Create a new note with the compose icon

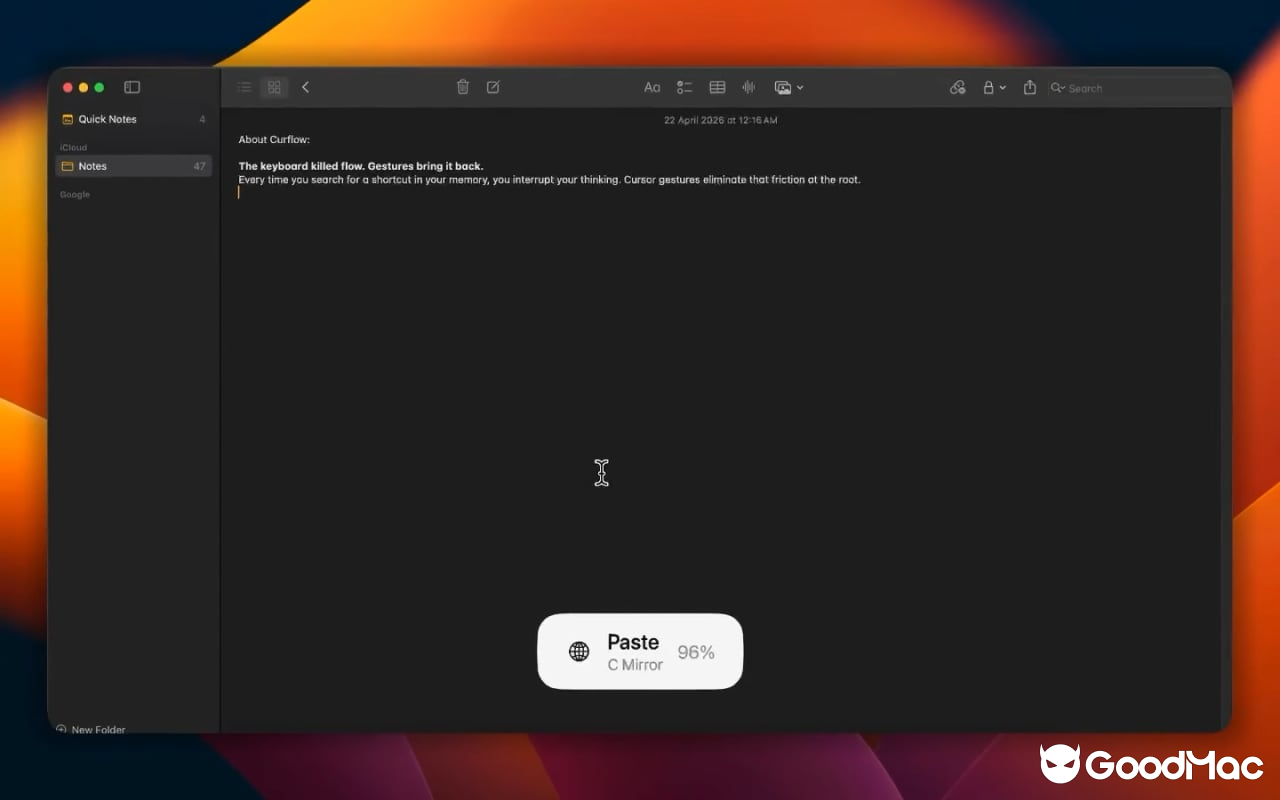click(x=492, y=87)
